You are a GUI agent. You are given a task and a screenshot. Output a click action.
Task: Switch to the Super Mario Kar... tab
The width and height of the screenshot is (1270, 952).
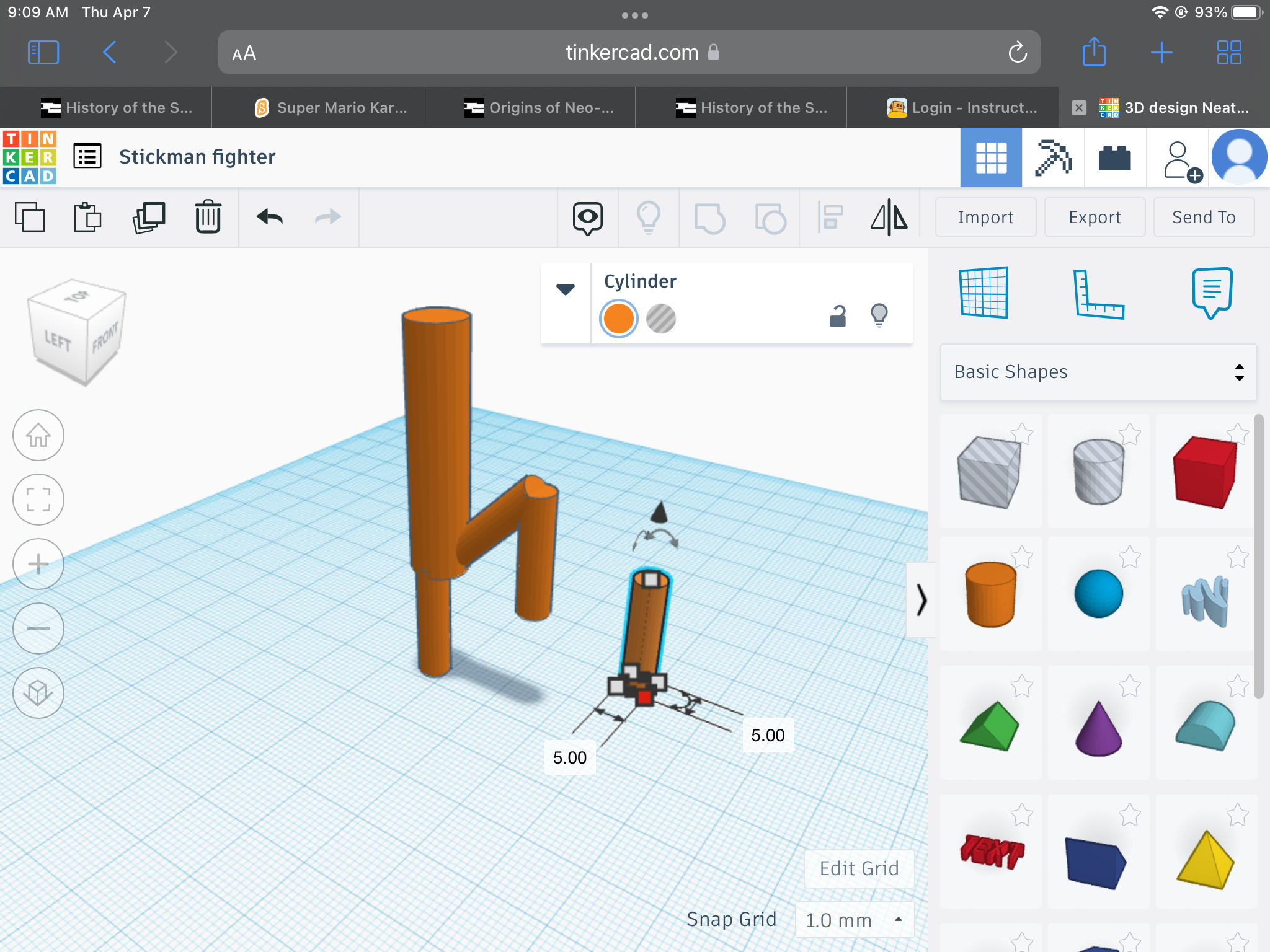coord(331,107)
